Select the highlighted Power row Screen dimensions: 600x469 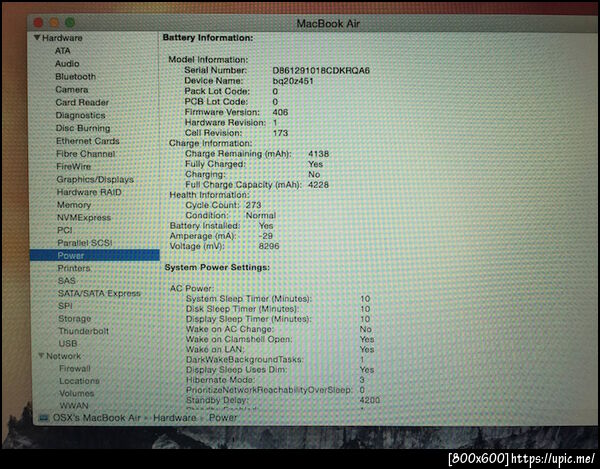tap(95, 255)
